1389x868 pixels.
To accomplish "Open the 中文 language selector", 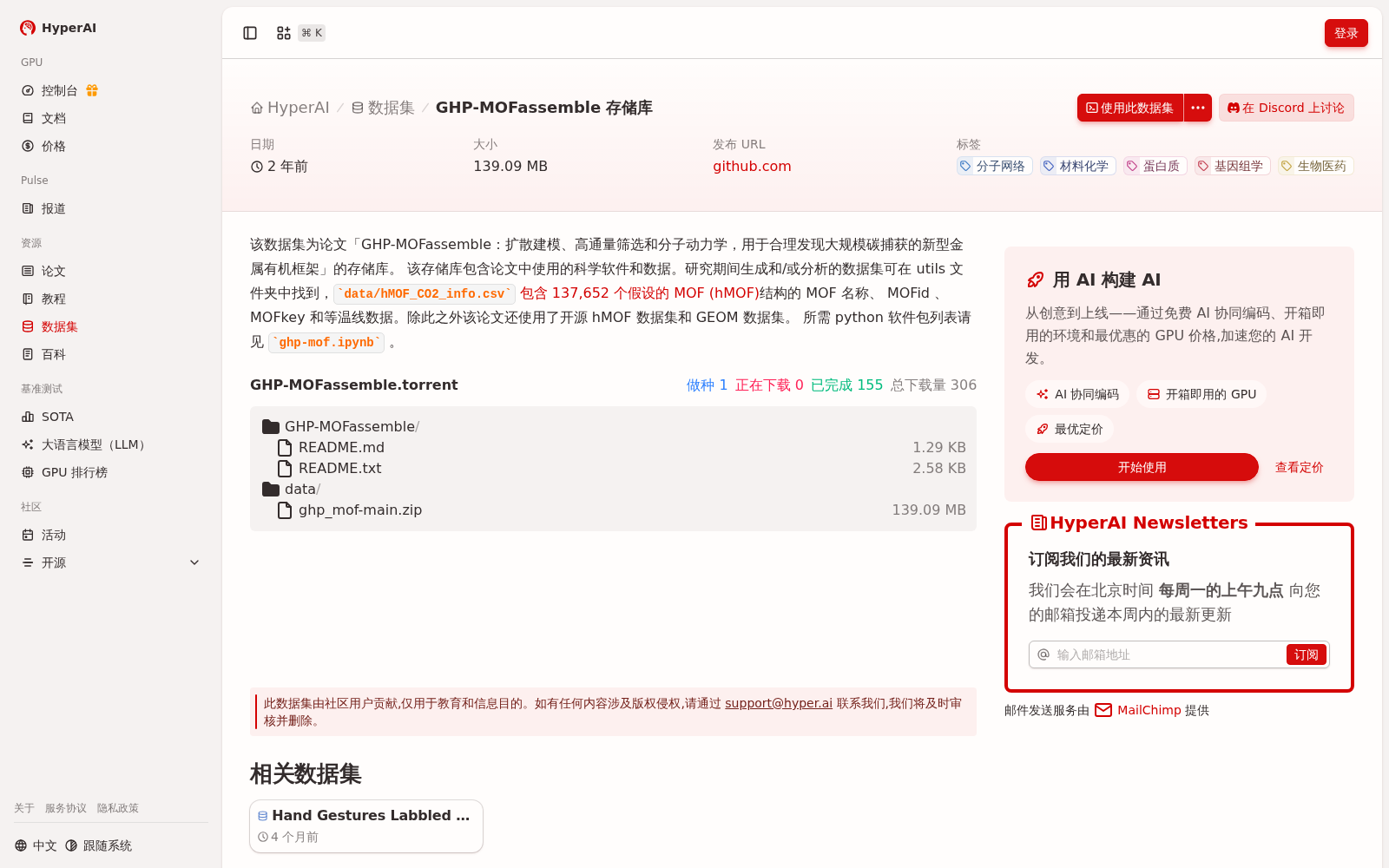I will (36, 845).
